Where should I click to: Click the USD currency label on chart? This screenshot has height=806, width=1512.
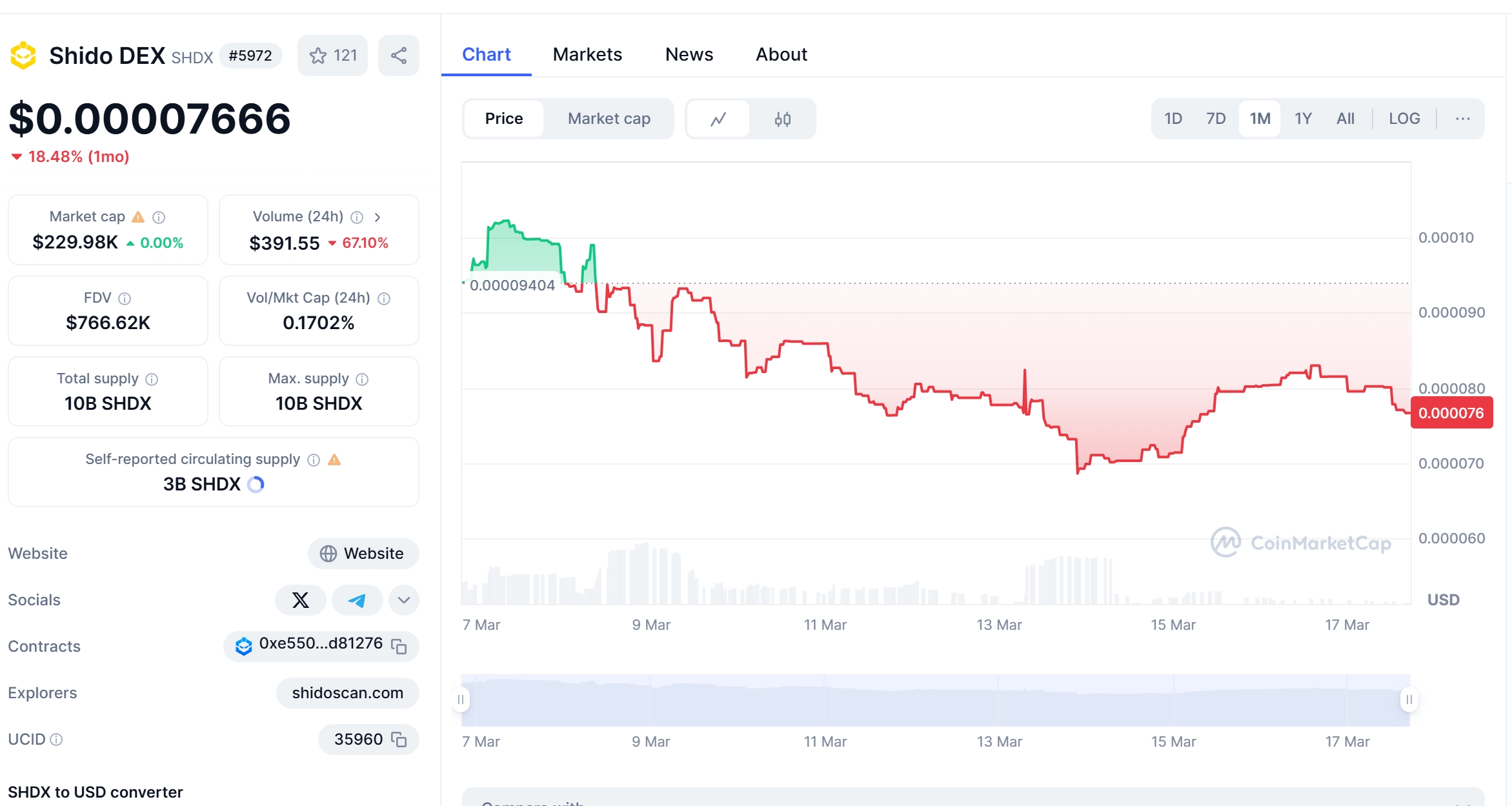click(1443, 600)
